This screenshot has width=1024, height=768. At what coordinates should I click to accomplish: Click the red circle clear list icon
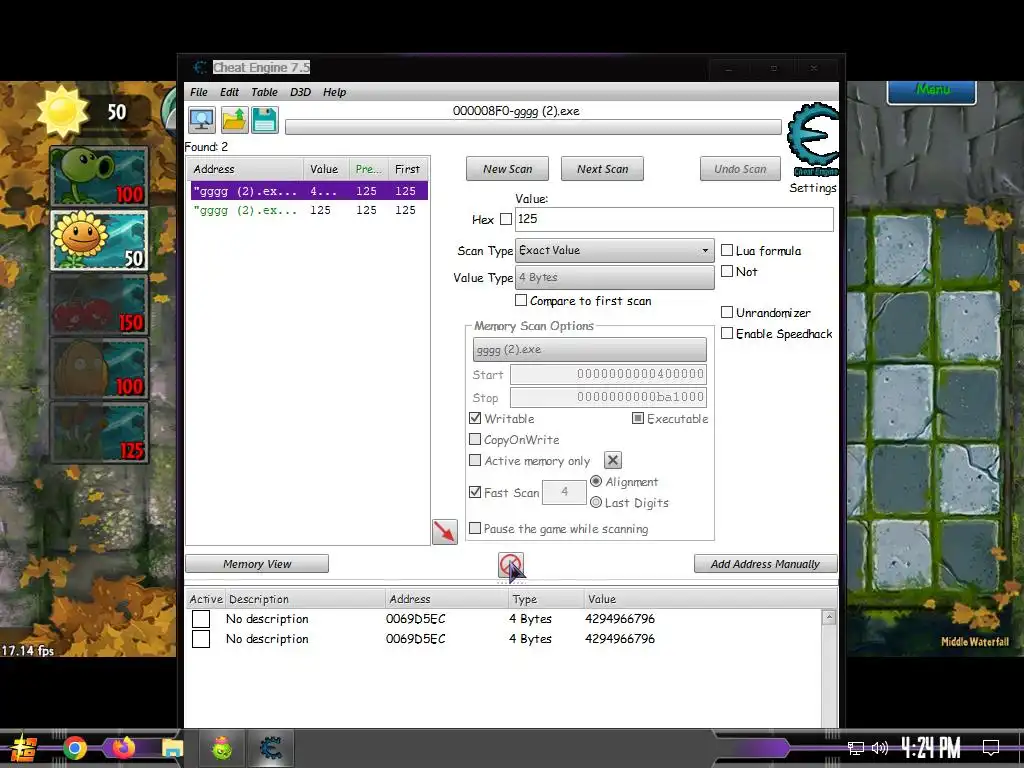click(x=511, y=565)
